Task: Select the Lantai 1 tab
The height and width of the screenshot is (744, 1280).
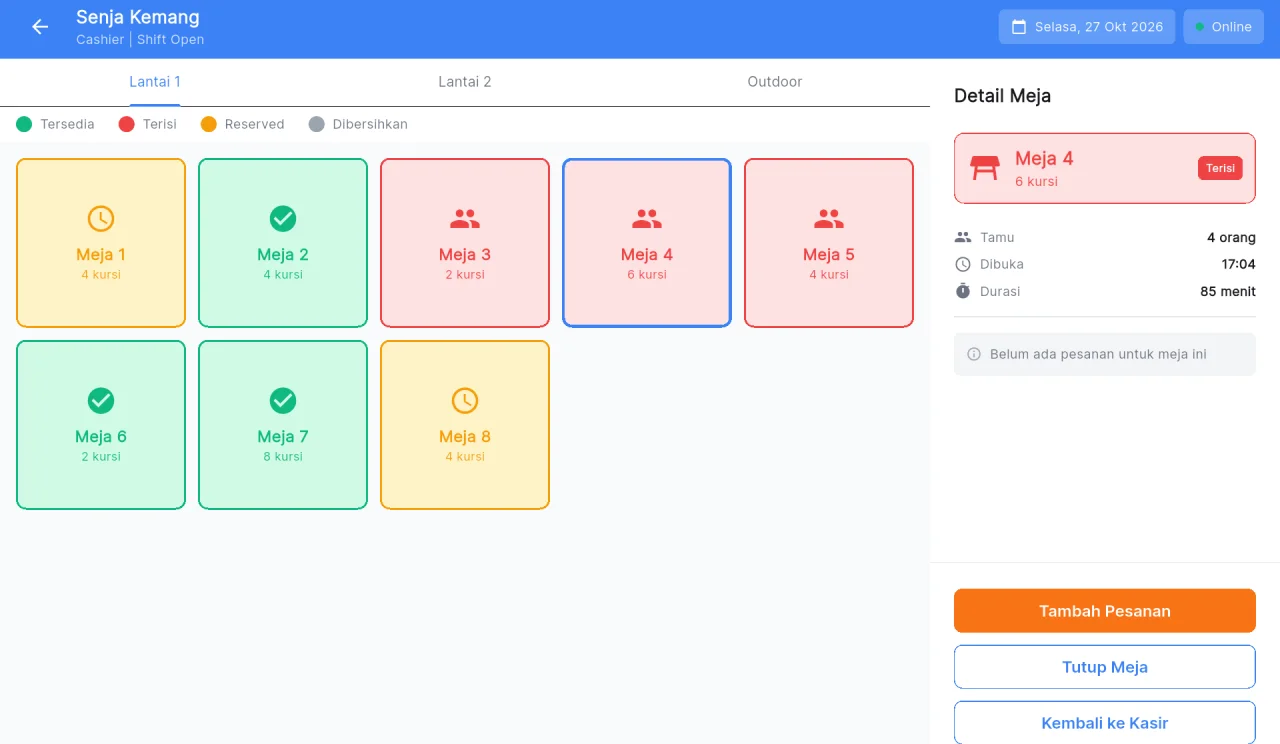Action: tap(155, 82)
